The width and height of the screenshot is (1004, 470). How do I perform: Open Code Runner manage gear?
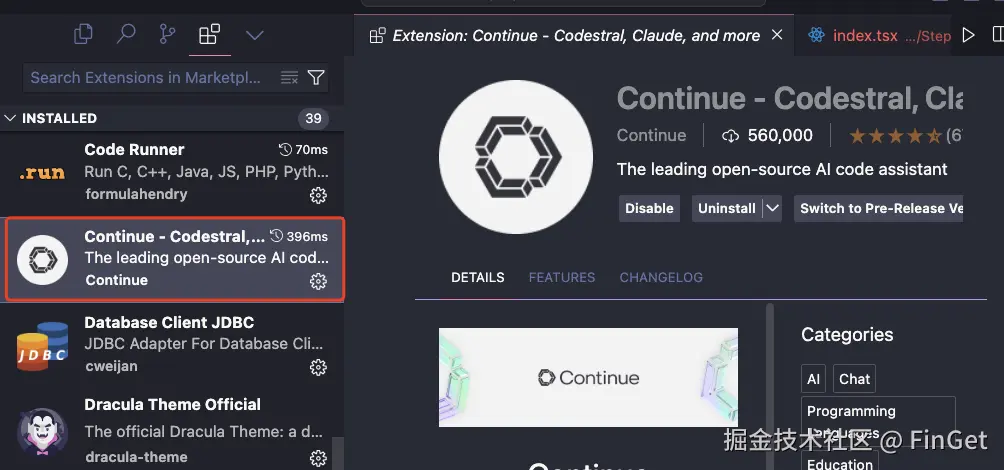pos(318,195)
